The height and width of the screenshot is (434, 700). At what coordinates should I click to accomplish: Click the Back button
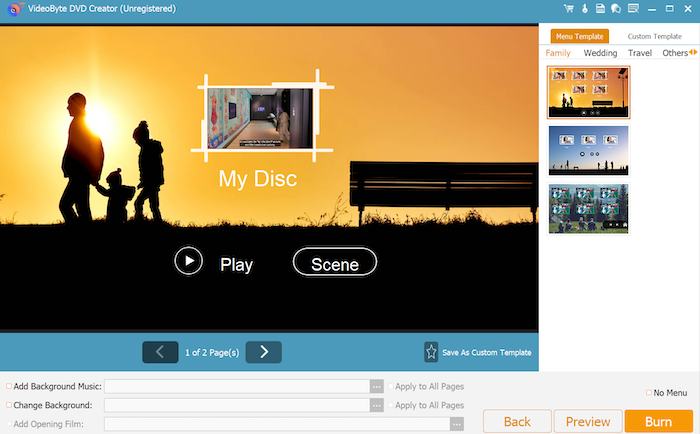[x=517, y=421]
